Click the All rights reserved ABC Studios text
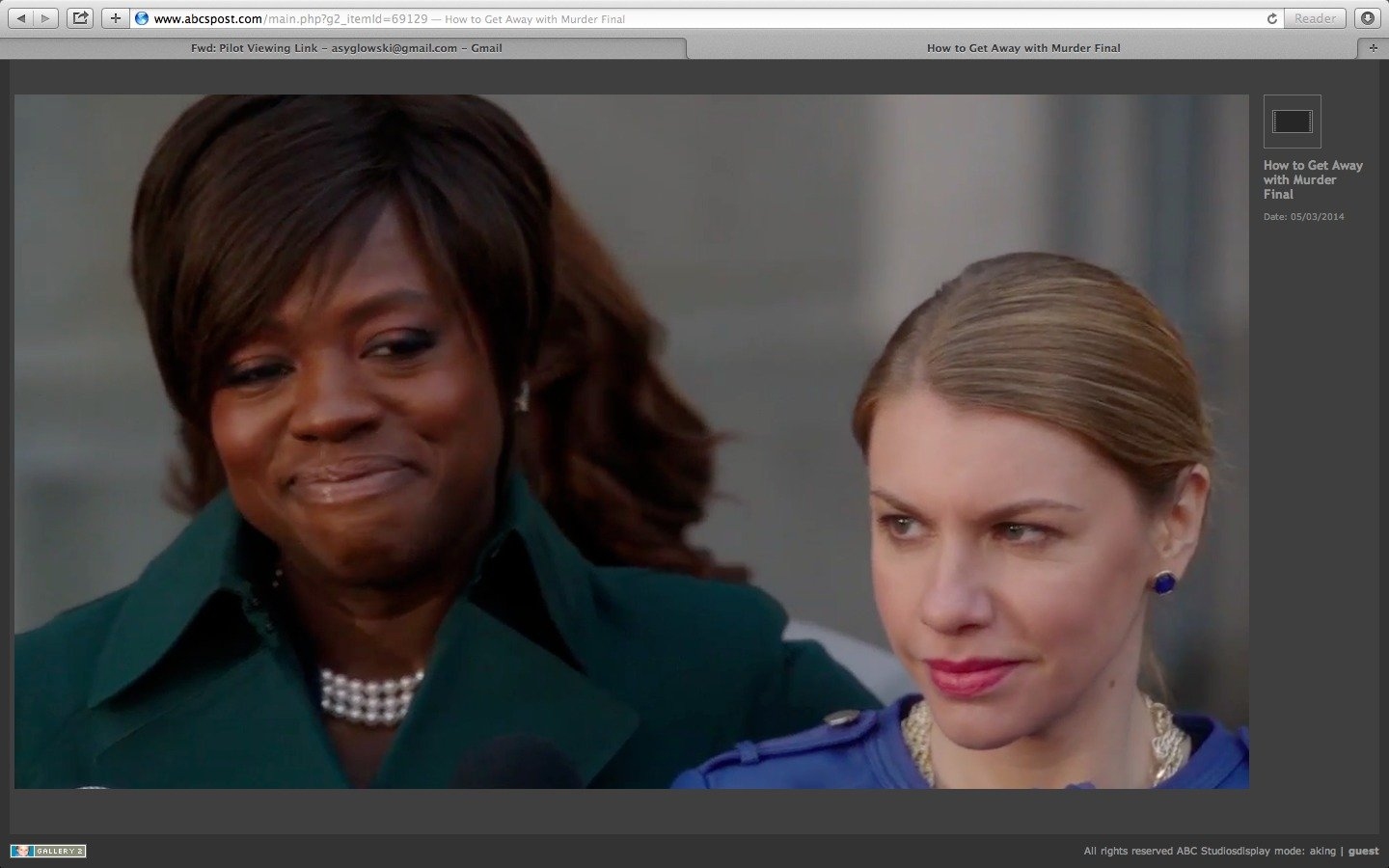The image size is (1389, 868). [x=1161, y=851]
